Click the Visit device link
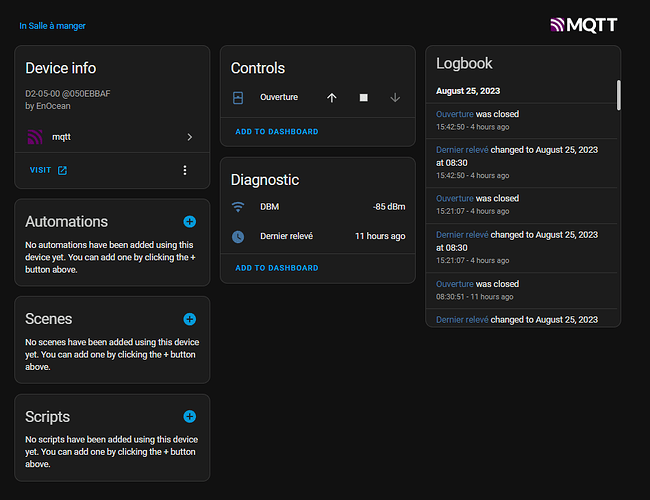The height and width of the screenshot is (500, 650). [48, 170]
